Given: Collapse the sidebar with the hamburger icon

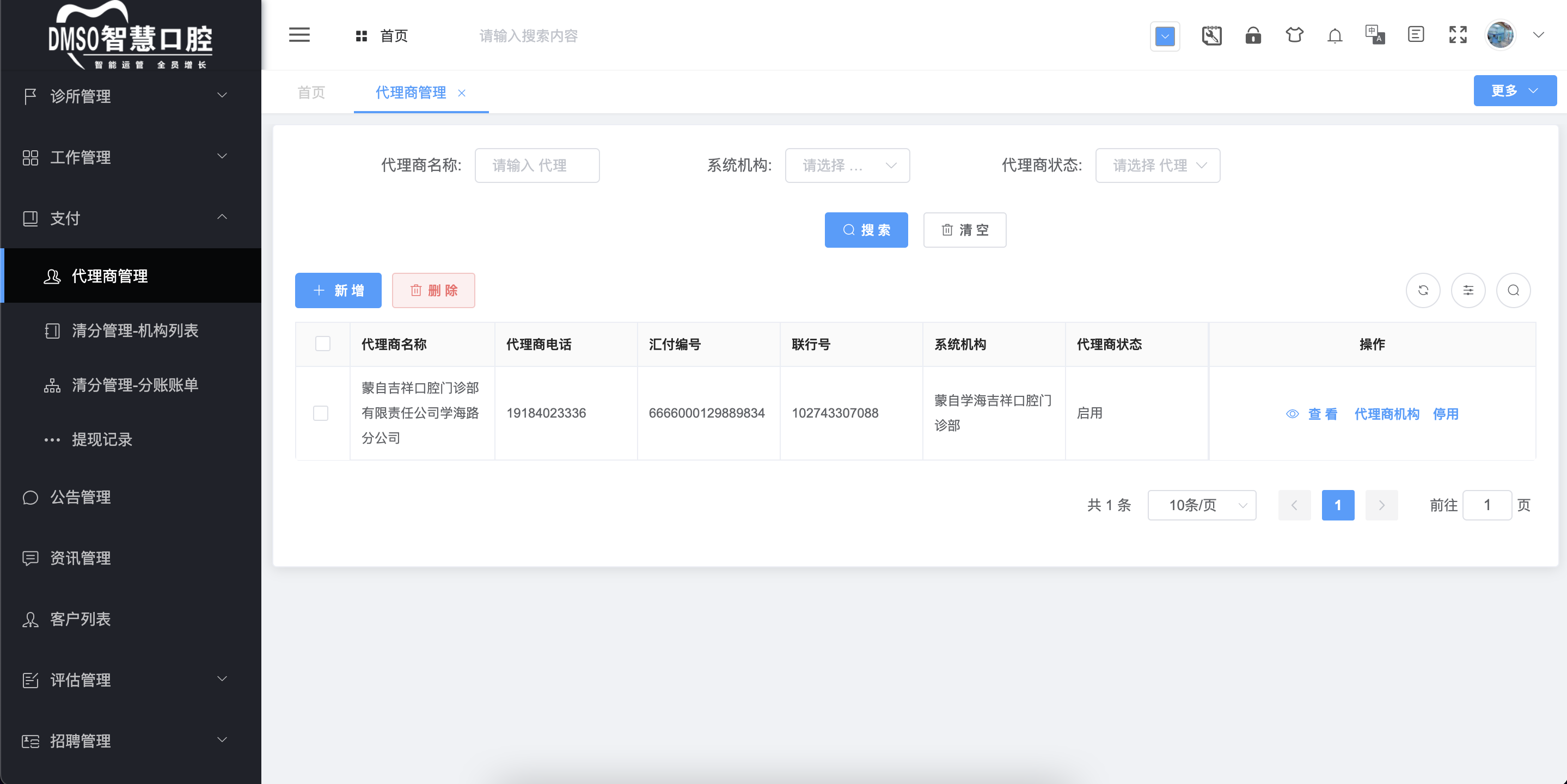Looking at the screenshot, I should pos(299,35).
